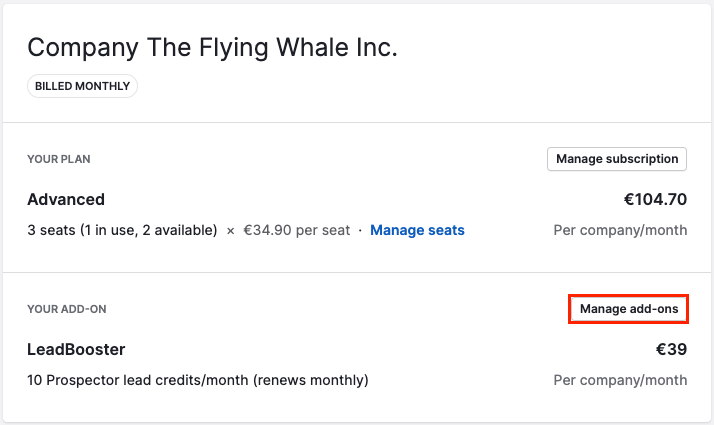Screen dimensions: 714x425
Task: Click the Advanced plan name
Action: point(66,199)
